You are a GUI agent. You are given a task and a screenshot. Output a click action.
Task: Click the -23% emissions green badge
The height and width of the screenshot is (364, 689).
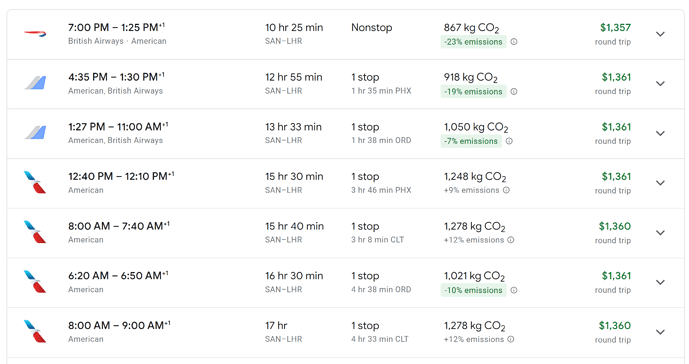[x=473, y=42]
